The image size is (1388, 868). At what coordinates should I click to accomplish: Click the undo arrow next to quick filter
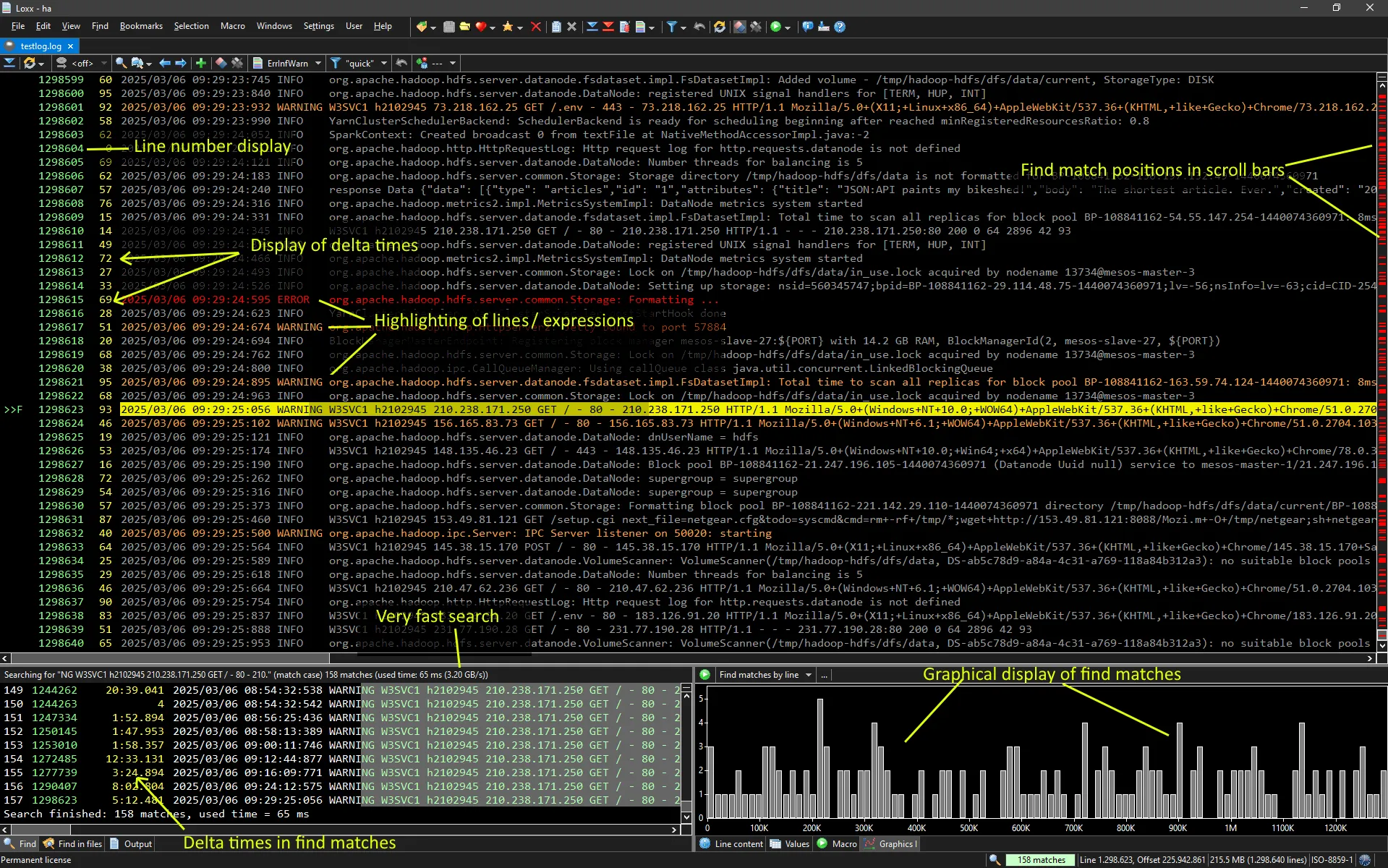pyautogui.click(x=401, y=63)
